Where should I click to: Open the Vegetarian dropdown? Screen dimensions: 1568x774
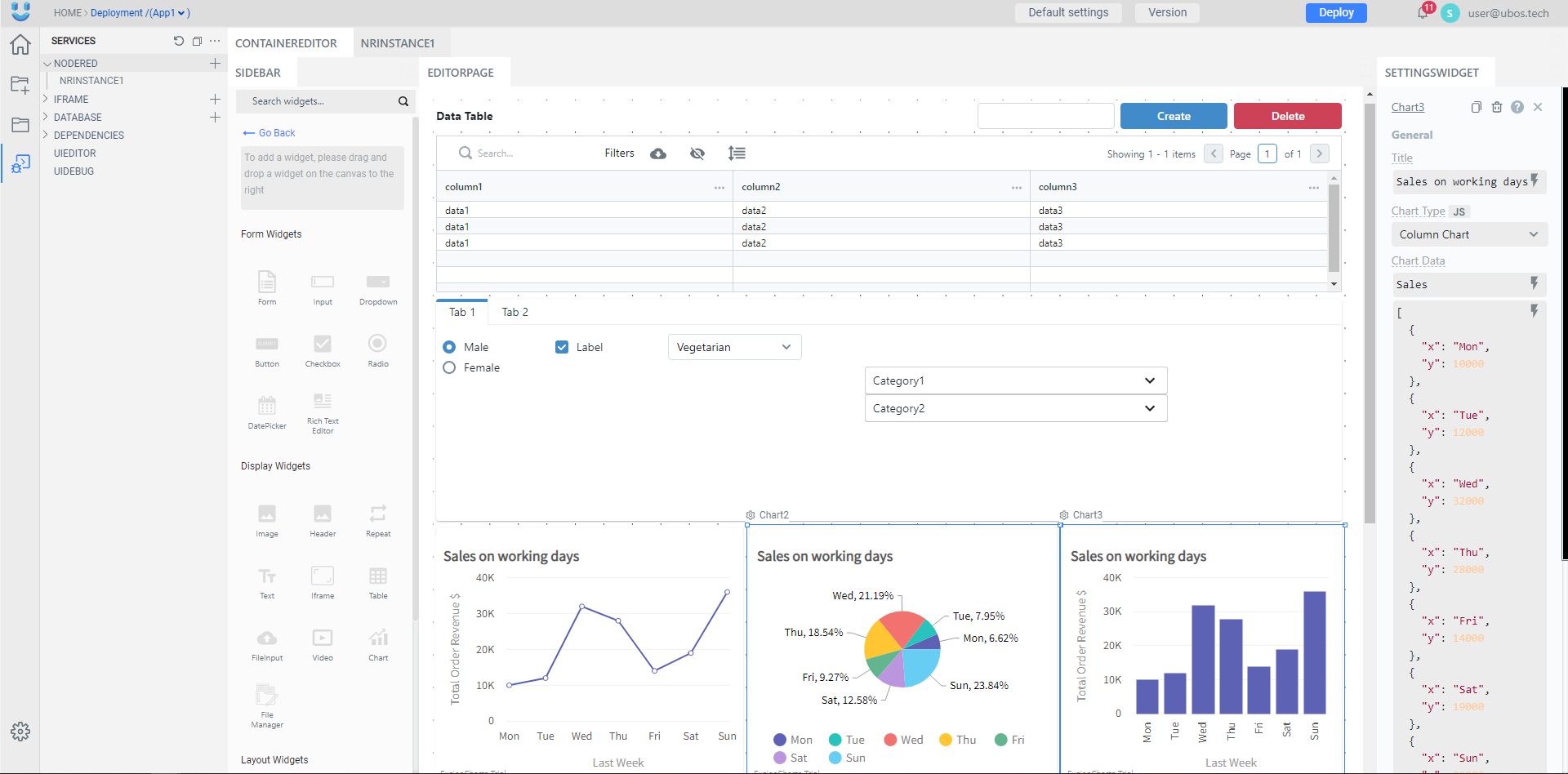(734, 347)
